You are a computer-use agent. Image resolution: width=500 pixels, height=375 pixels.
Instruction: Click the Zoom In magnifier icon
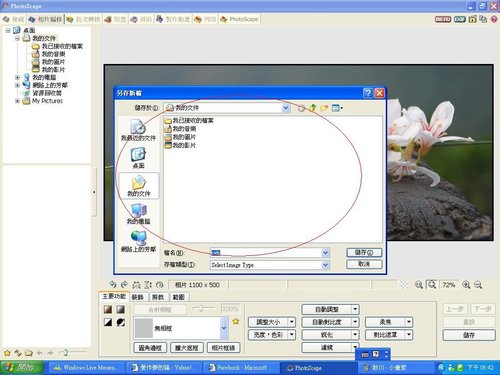[x=466, y=285]
